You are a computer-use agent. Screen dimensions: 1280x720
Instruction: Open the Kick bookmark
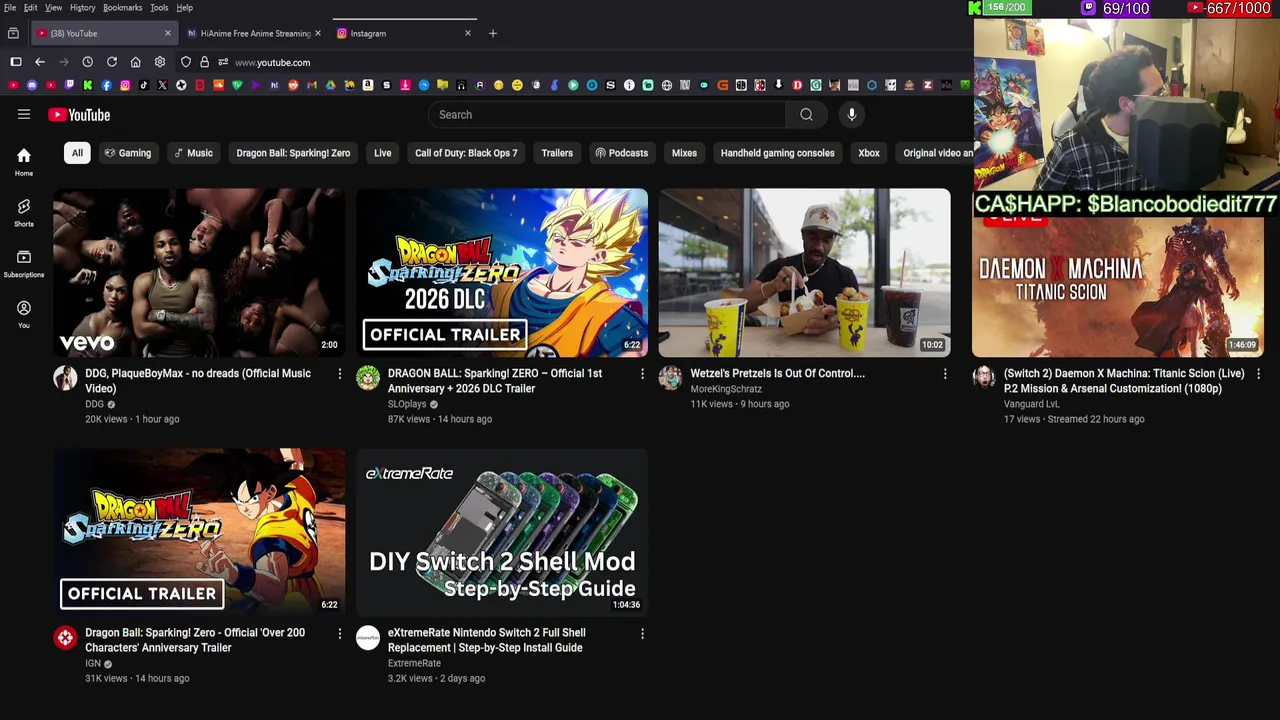point(88,85)
